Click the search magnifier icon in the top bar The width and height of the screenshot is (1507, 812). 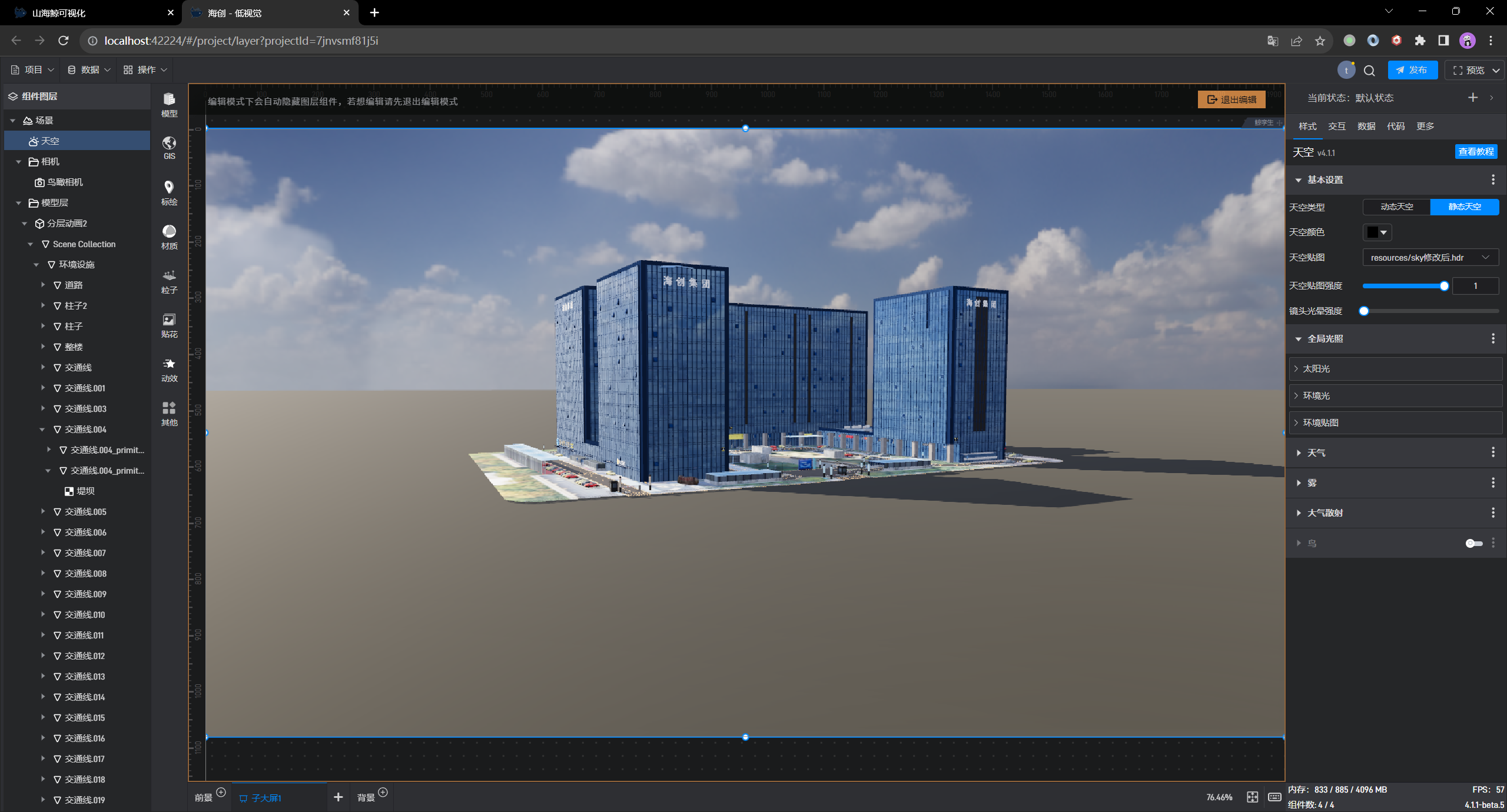tap(1369, 71)
